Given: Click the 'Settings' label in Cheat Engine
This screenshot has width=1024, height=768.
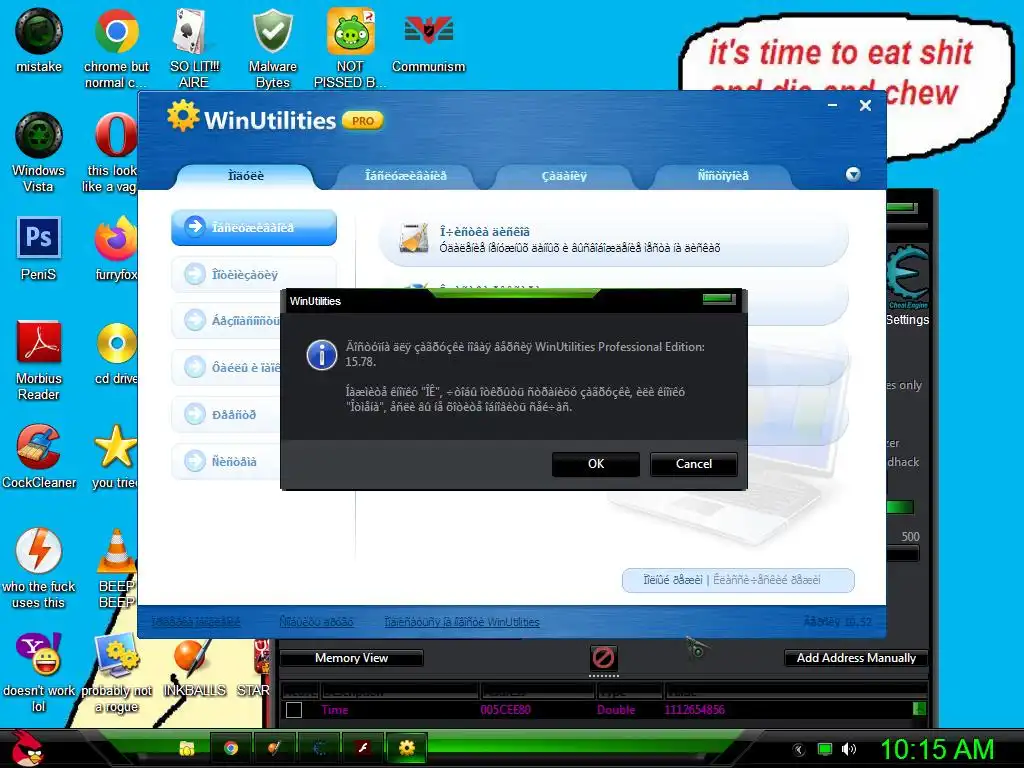Looking at the screenshot, I should click(x=907, y=319).
